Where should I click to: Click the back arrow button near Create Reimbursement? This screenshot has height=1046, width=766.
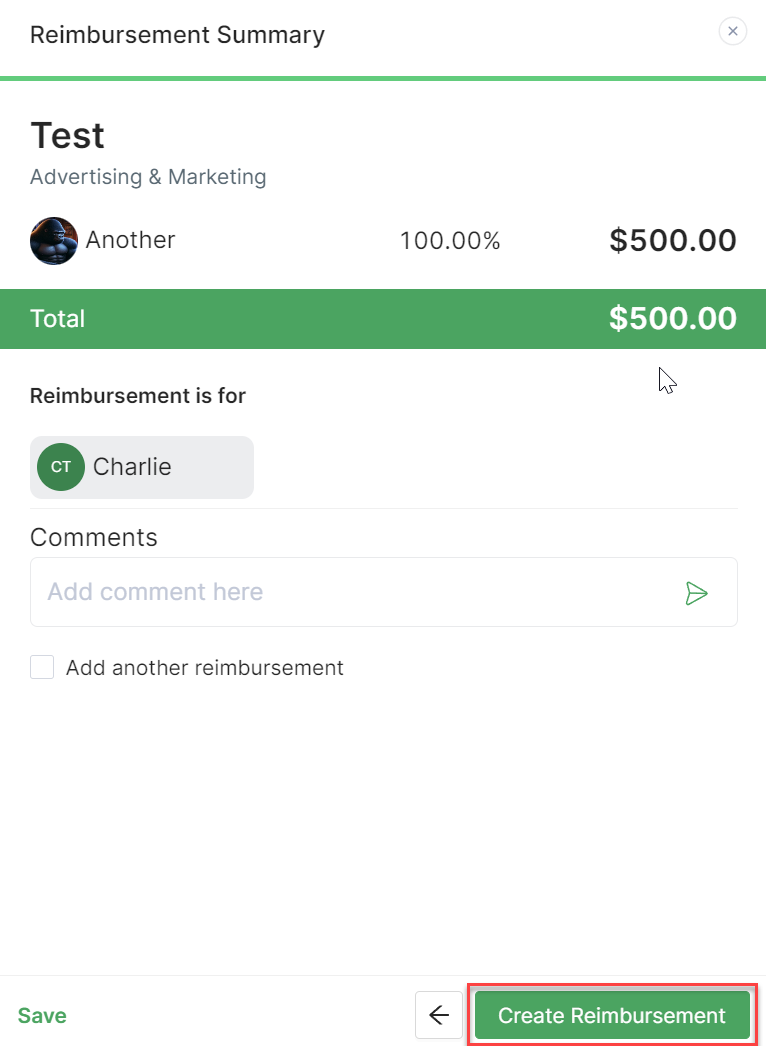[439, 1014]
